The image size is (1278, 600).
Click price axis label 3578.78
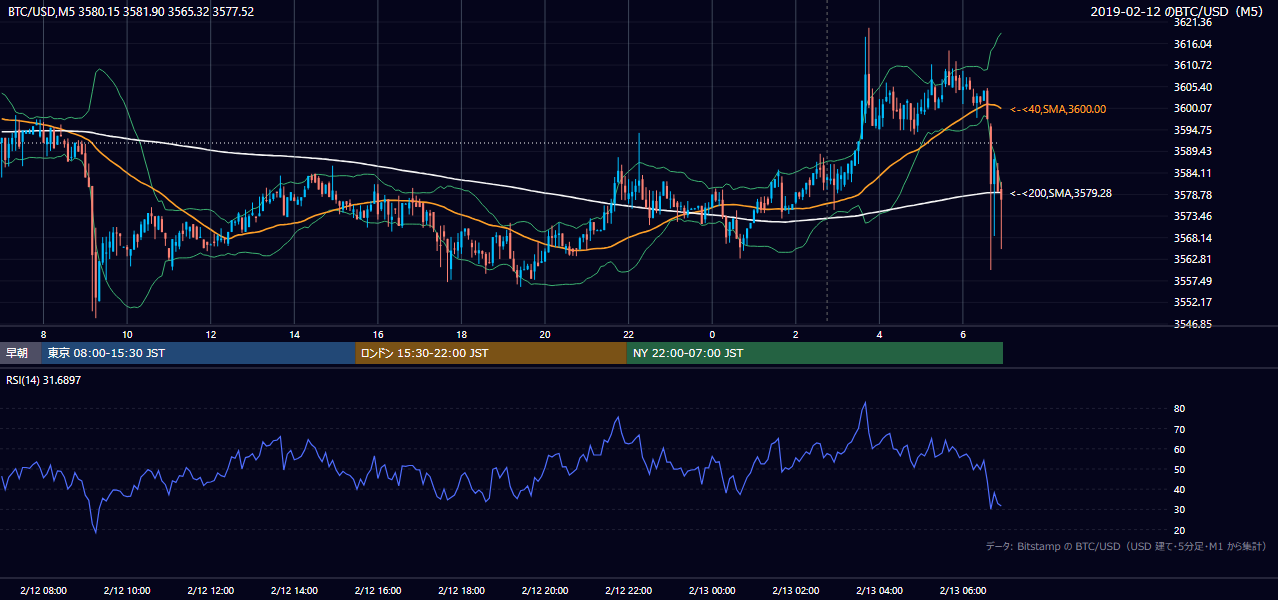click(1193, 195)
